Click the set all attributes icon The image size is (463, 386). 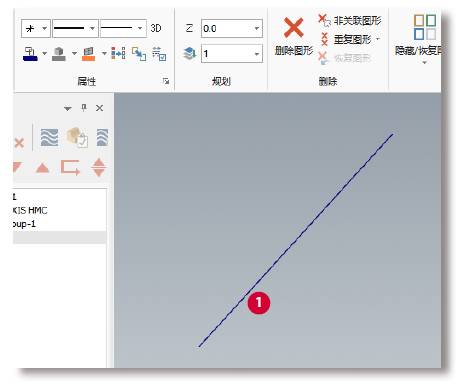[118, 53]
